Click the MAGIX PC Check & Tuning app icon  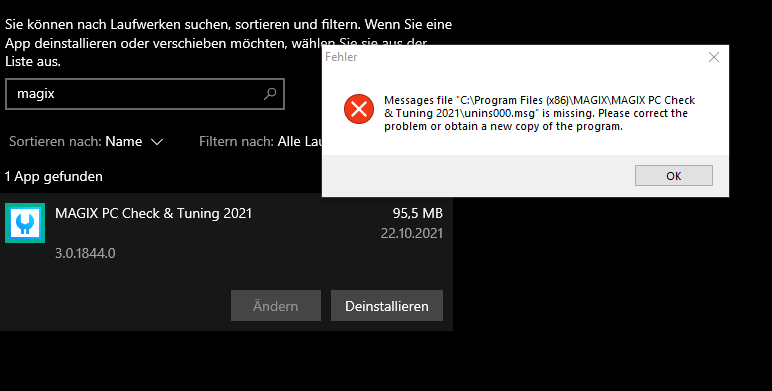point(25,223)
